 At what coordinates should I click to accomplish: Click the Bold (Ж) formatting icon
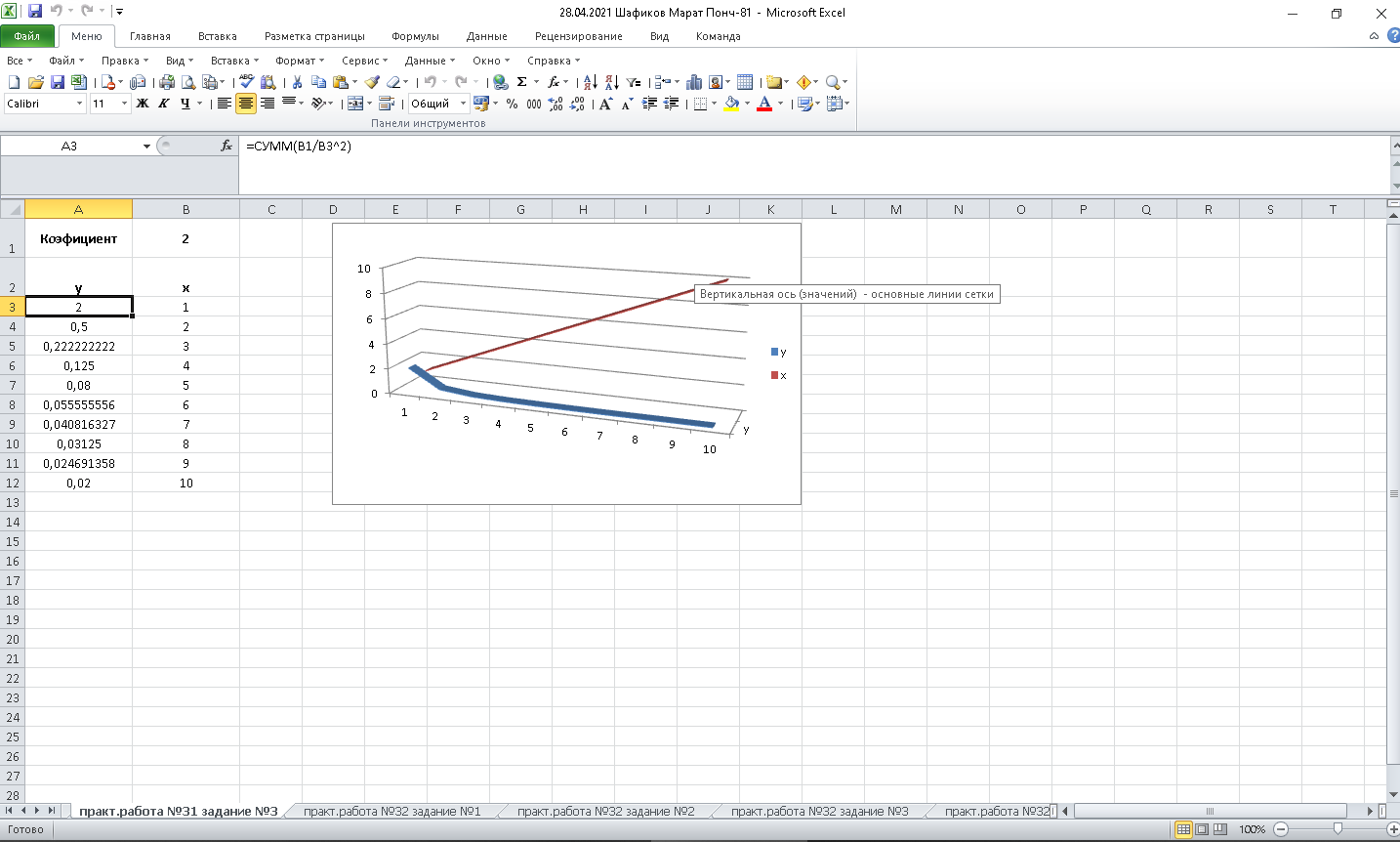coord(143,104)
